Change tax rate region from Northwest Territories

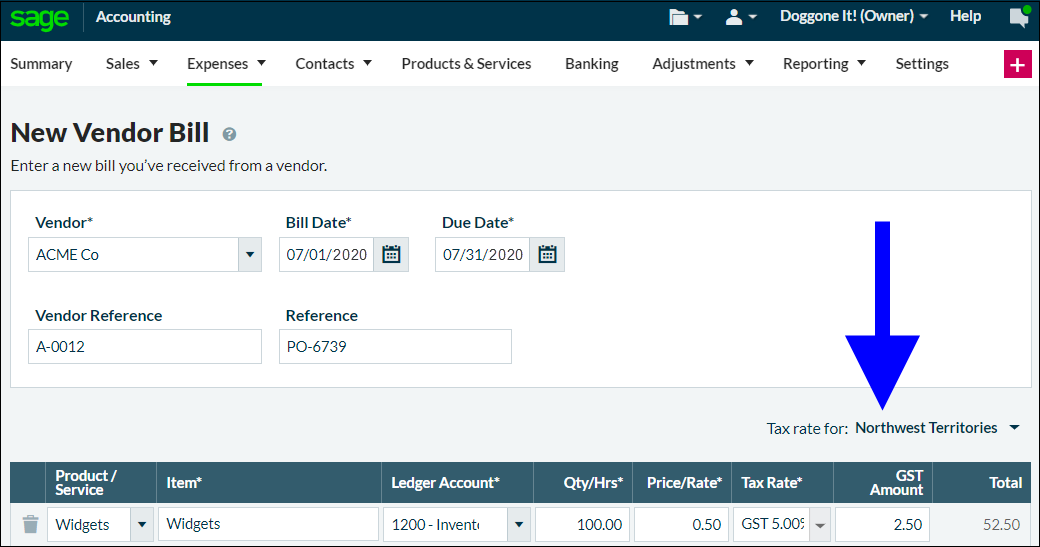pyautogui.click(x=937, y=428)
